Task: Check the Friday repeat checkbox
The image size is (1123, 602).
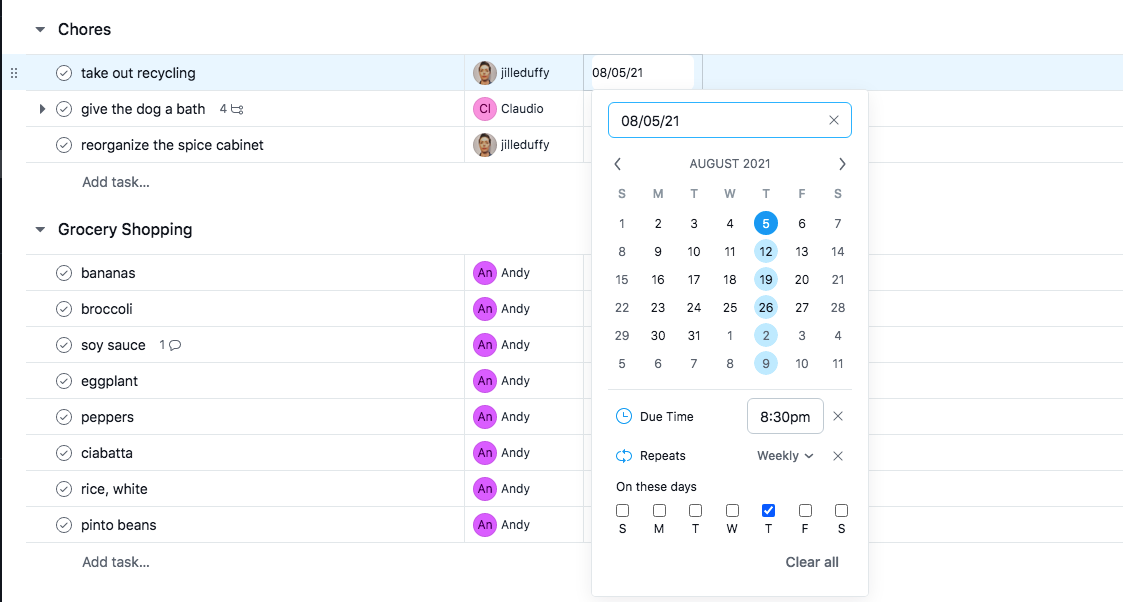Action: pos(805,510)
